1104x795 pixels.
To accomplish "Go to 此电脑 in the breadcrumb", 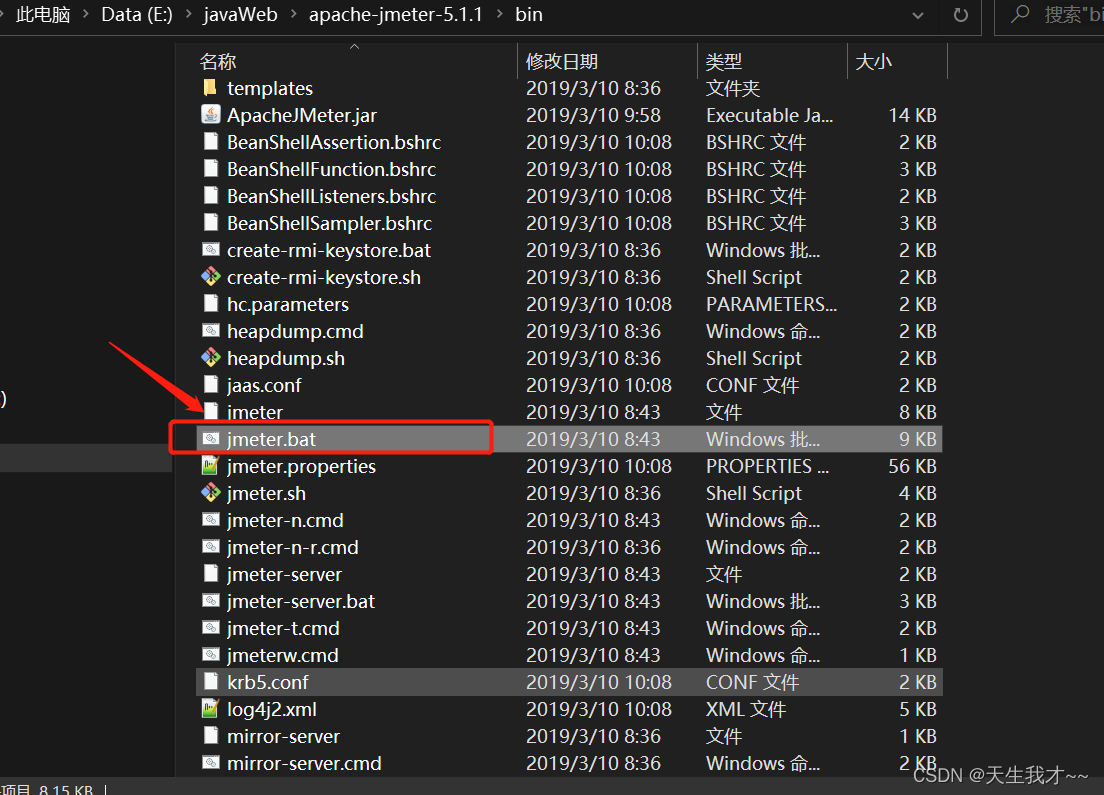I will pos(42,15).
